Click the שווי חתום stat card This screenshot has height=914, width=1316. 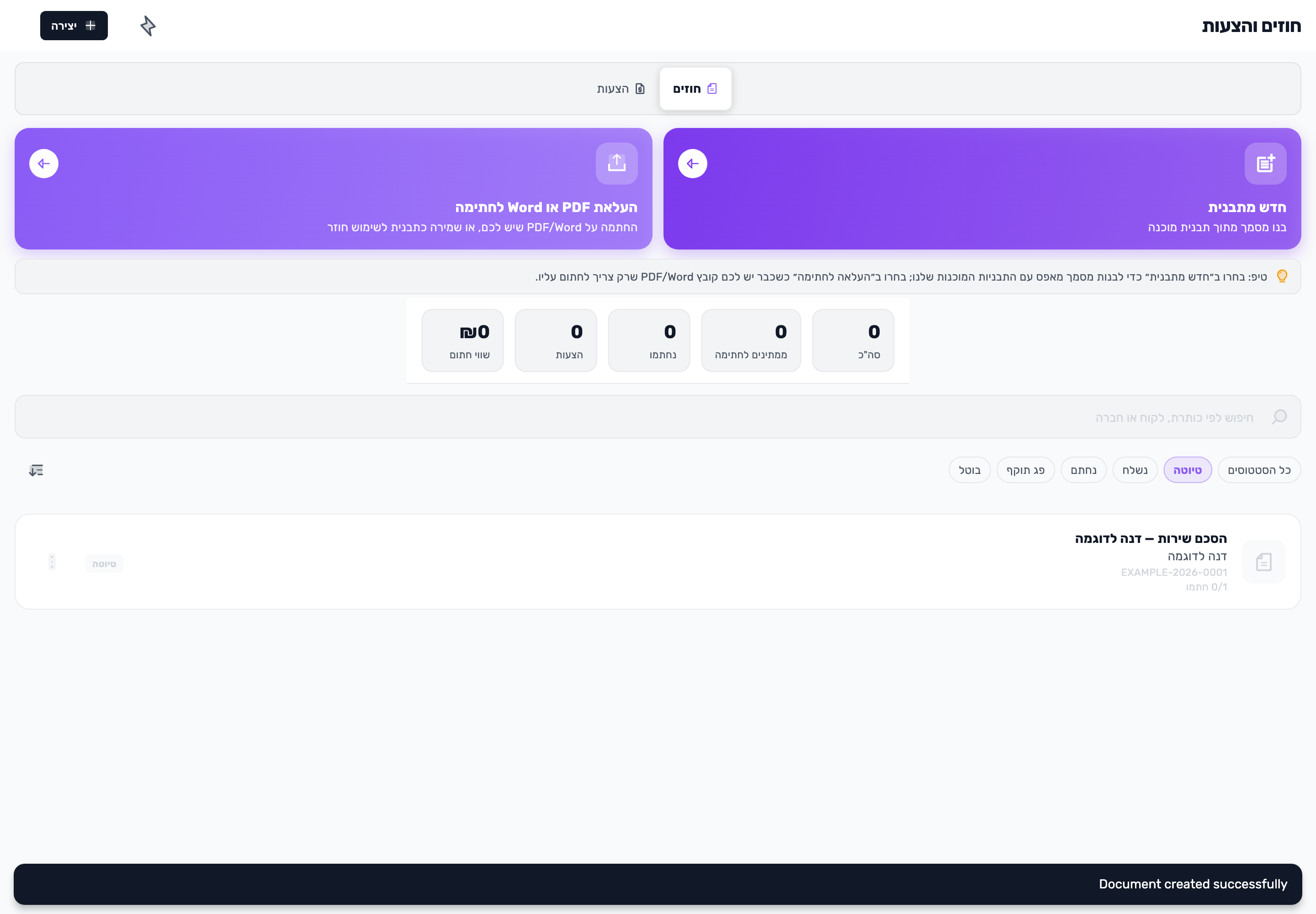point(463,341)
